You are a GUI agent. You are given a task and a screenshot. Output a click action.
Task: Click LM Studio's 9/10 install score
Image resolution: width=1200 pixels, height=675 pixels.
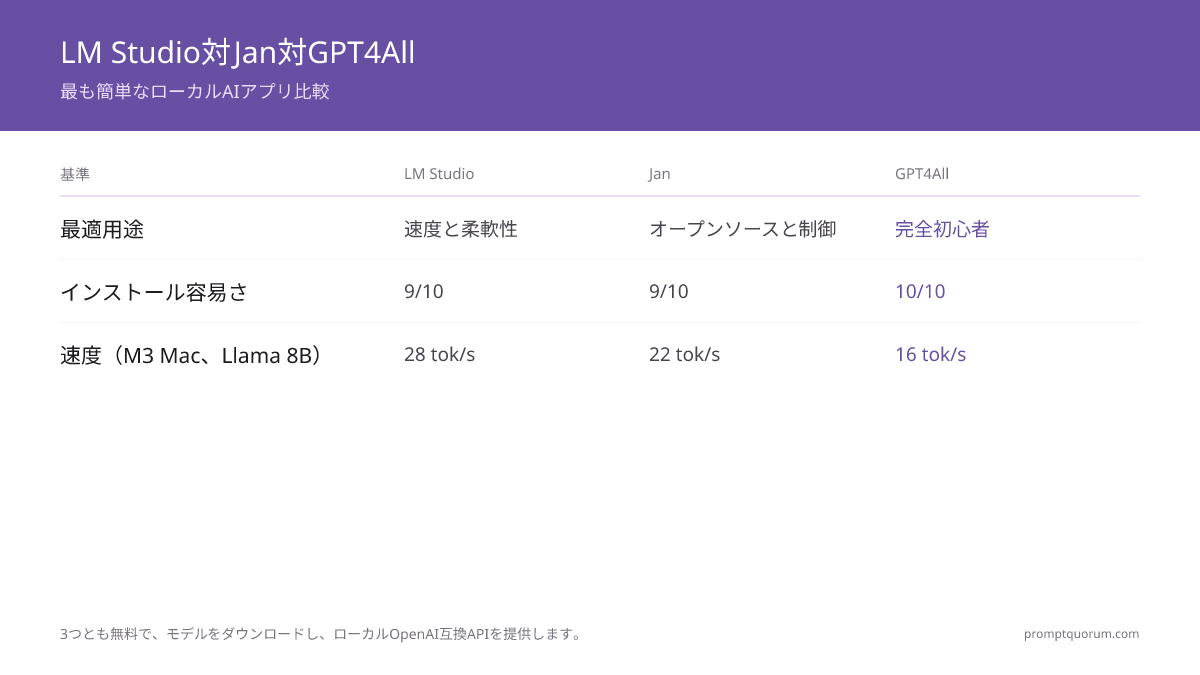tap(424, 292)
